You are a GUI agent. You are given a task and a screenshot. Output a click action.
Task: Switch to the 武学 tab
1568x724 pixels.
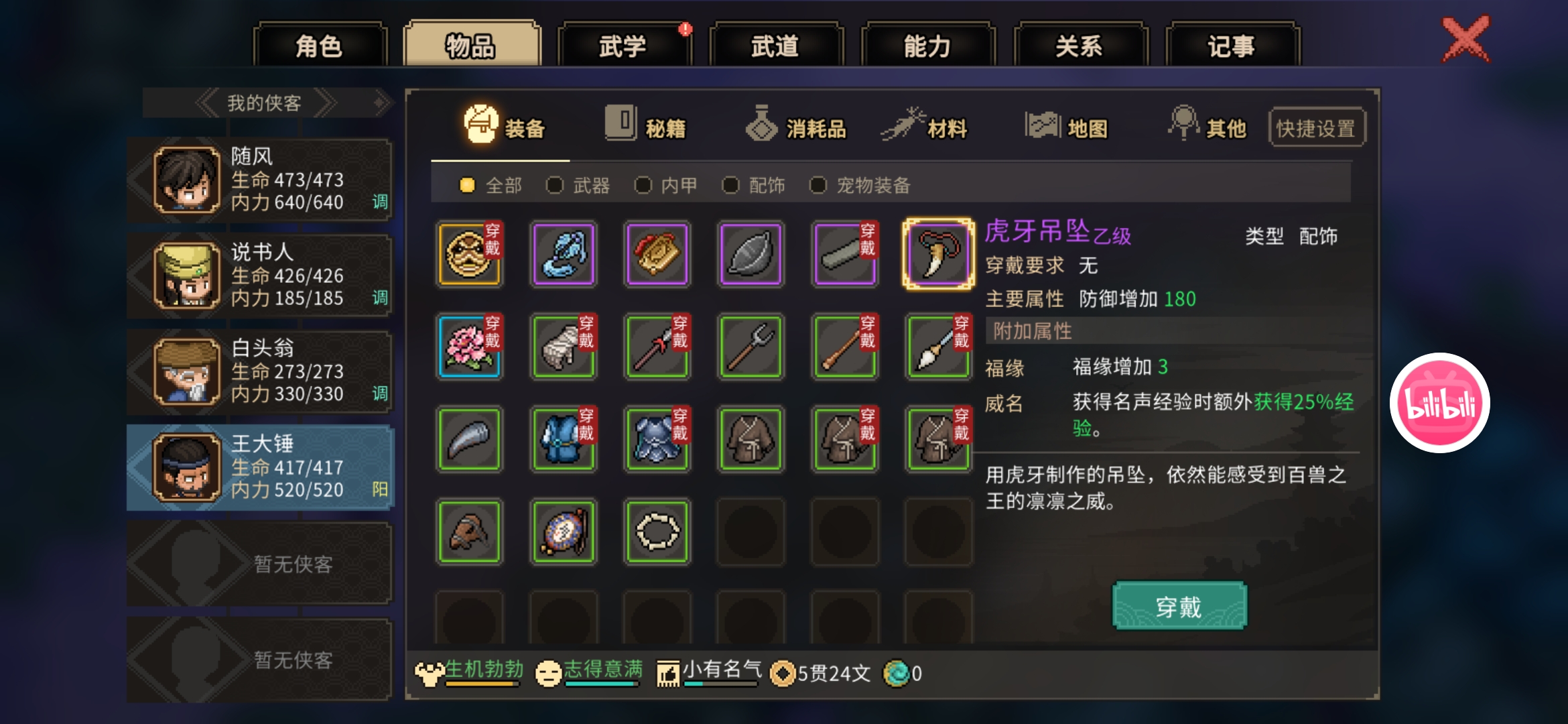[x=623, y=46]
